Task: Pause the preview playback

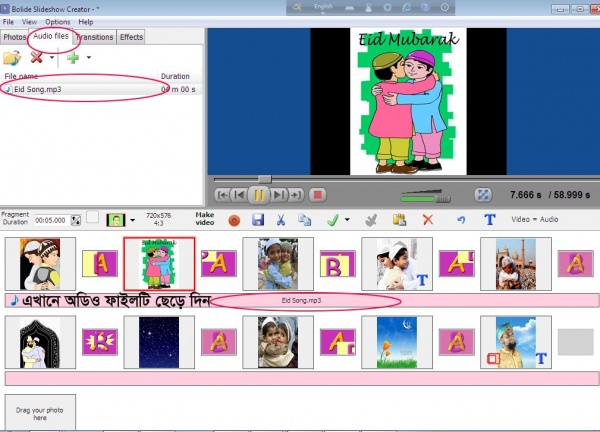Action: click(x=259, y=195)
